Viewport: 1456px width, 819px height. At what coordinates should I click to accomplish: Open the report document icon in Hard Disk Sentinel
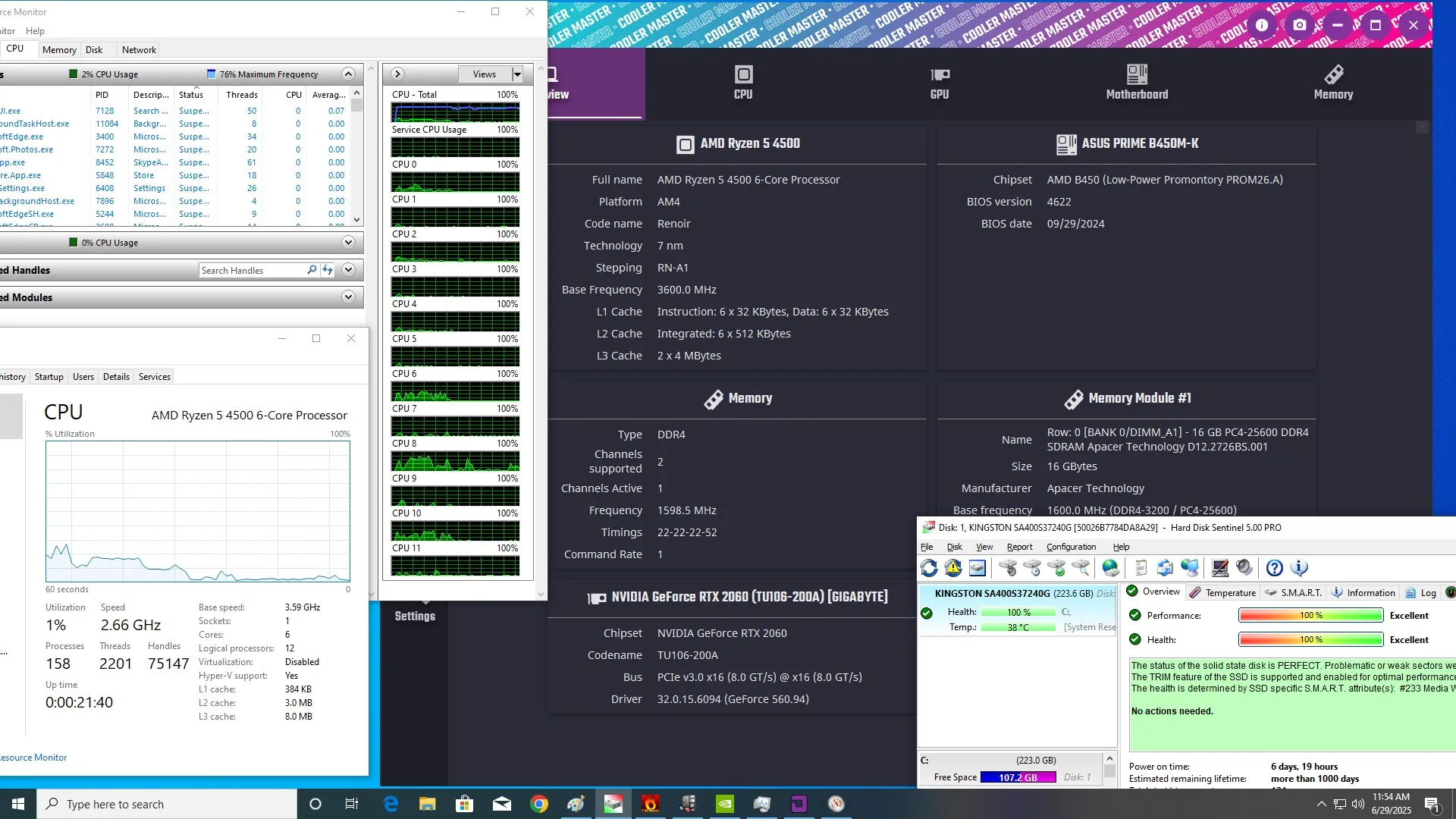[1141, 568]
